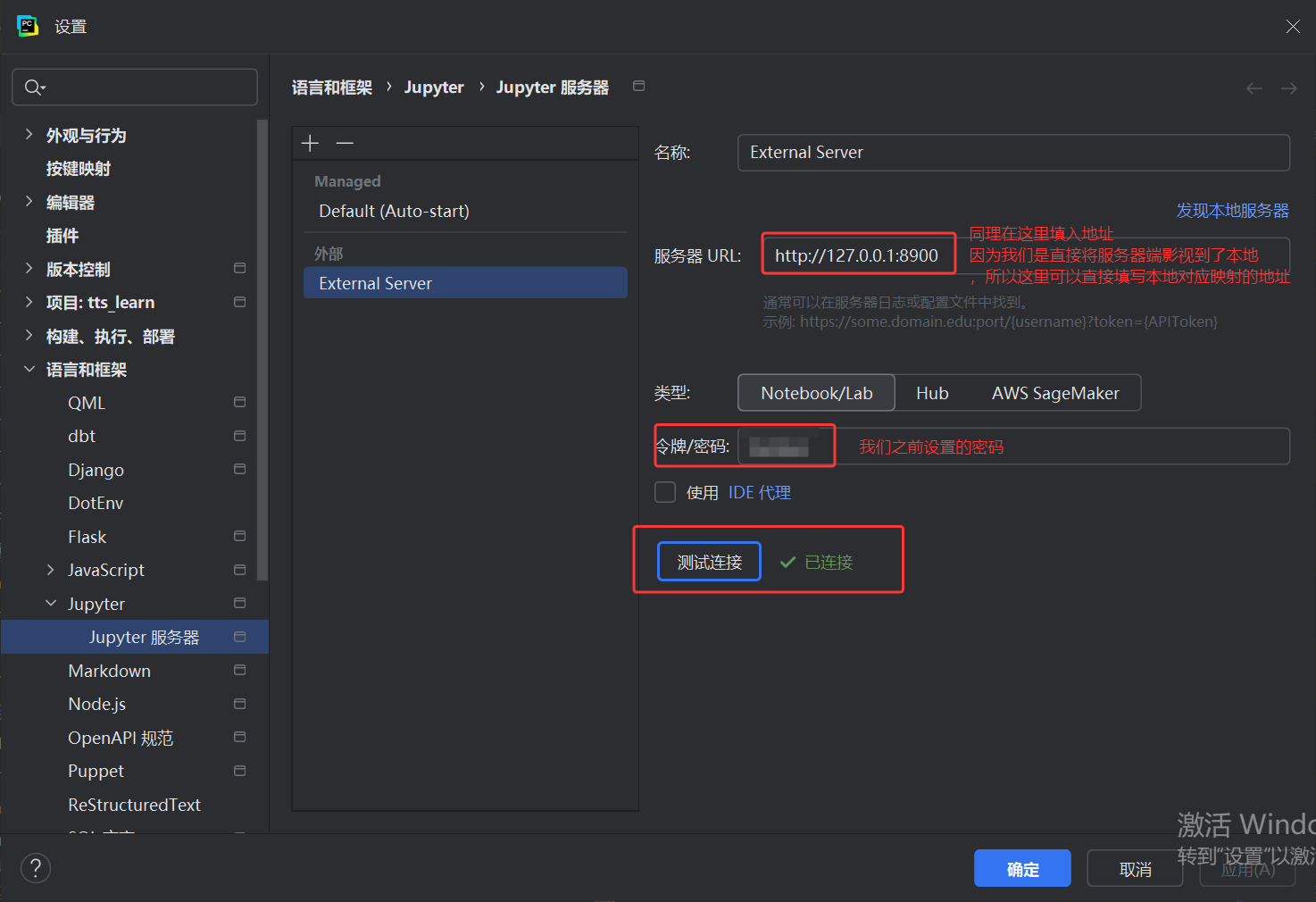Click project-scope icon next to Markdown
Viewport: 1316px width, 902px height.
pos(239,670)
